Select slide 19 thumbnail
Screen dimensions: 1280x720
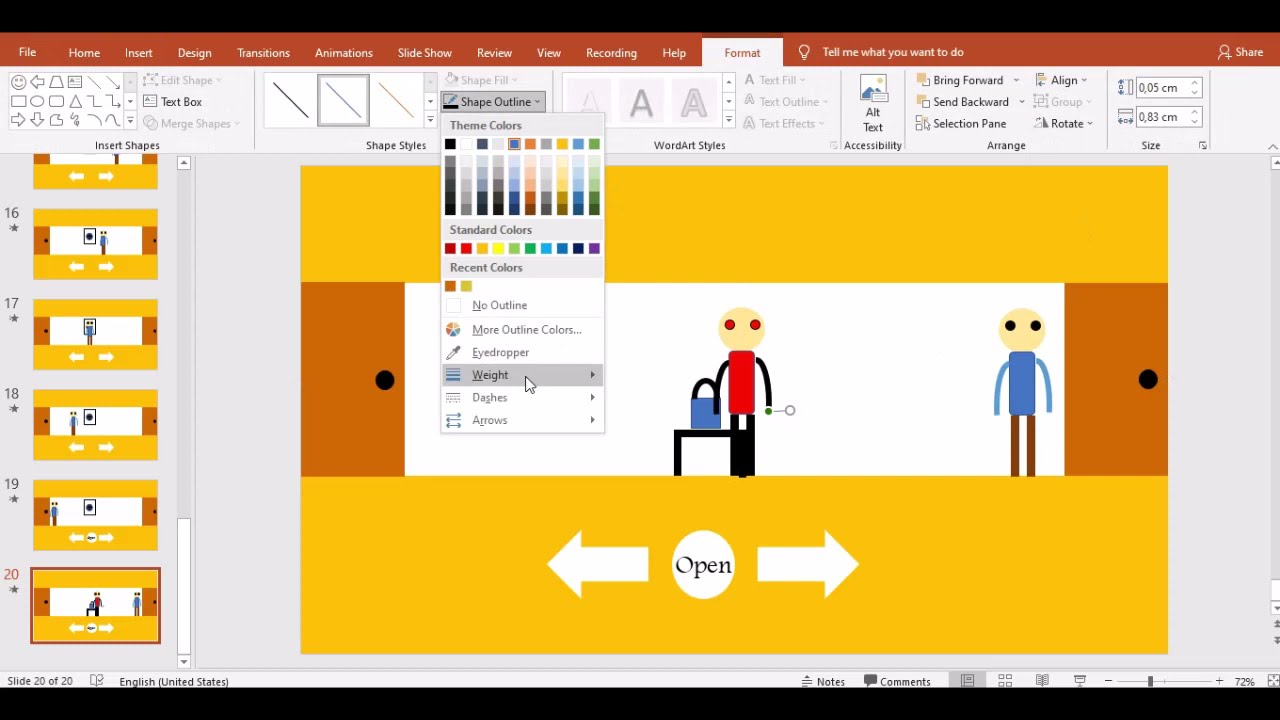[x=95, y=515]
